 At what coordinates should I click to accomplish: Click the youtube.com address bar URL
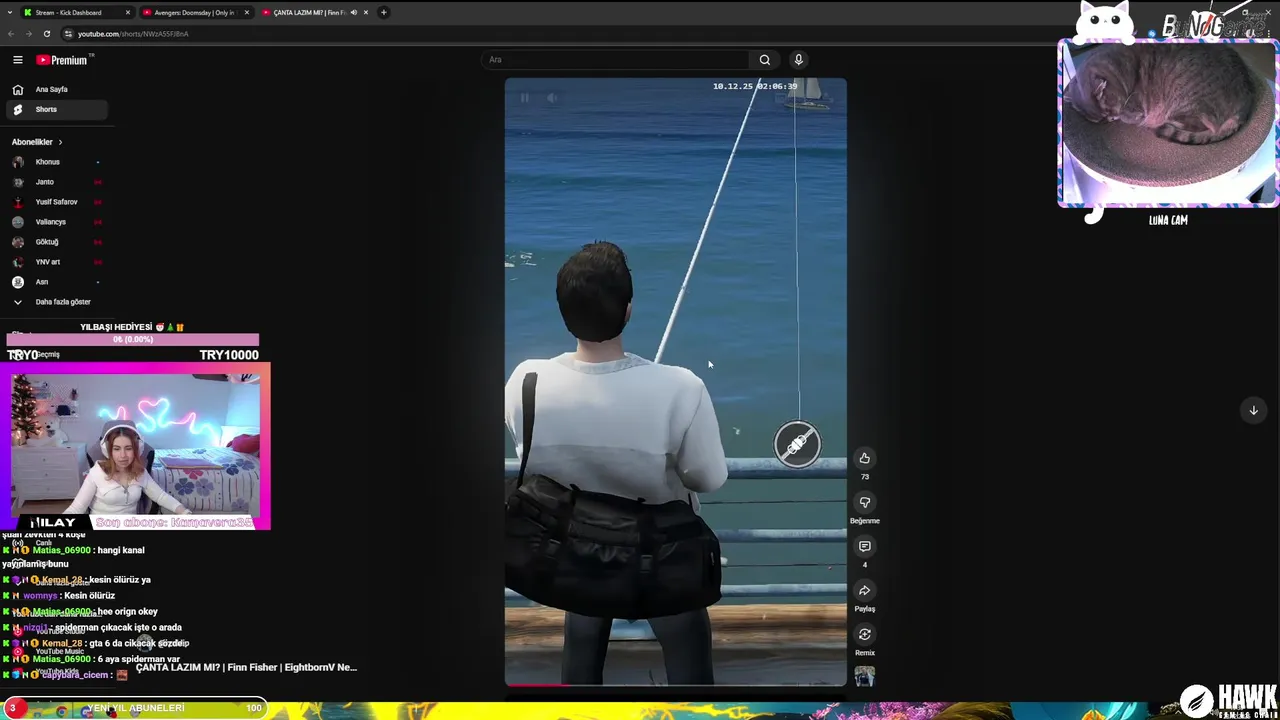(x=133, y=34)
